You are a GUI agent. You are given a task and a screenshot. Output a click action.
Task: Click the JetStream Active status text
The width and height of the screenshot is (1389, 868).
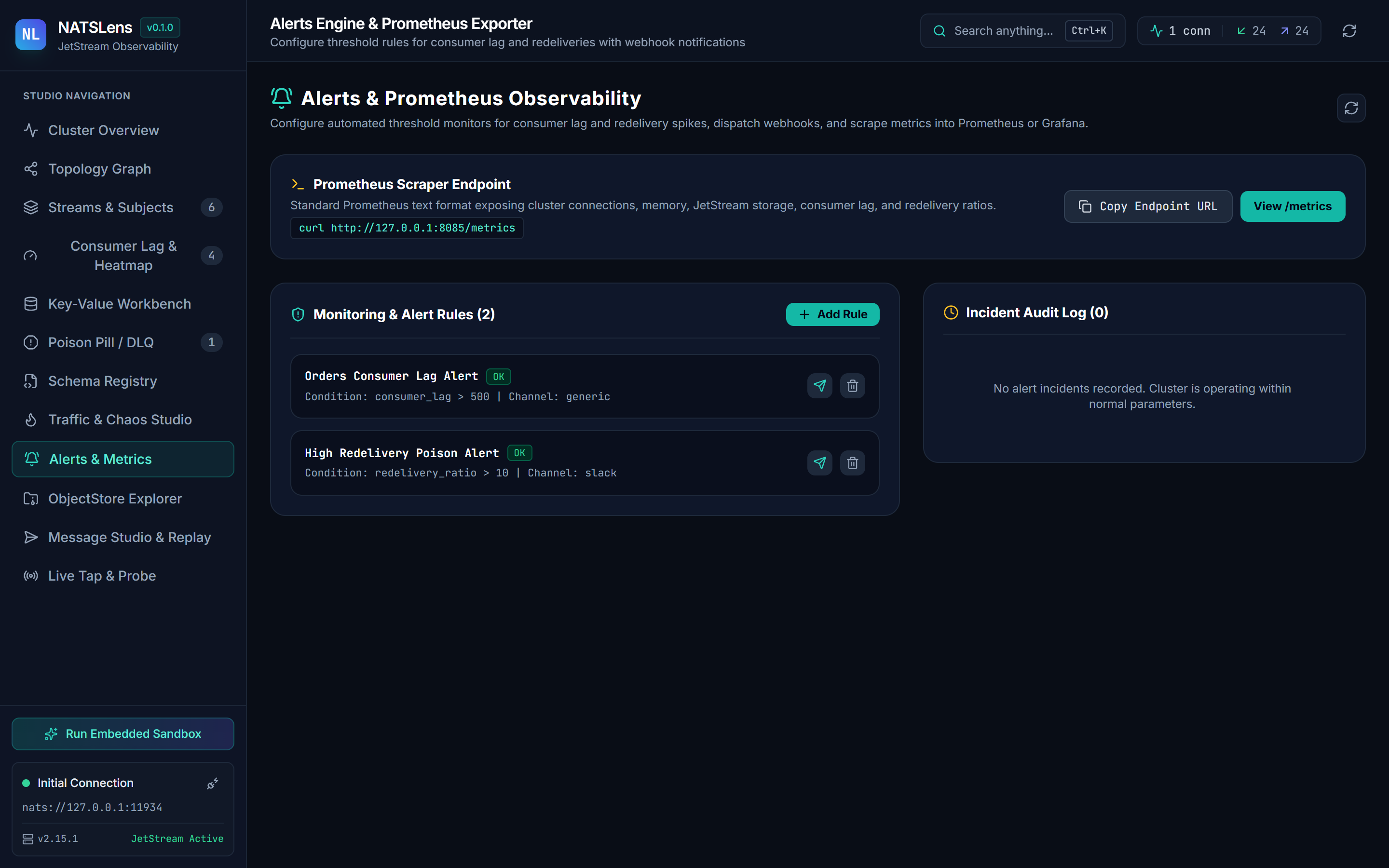(177, 839)
